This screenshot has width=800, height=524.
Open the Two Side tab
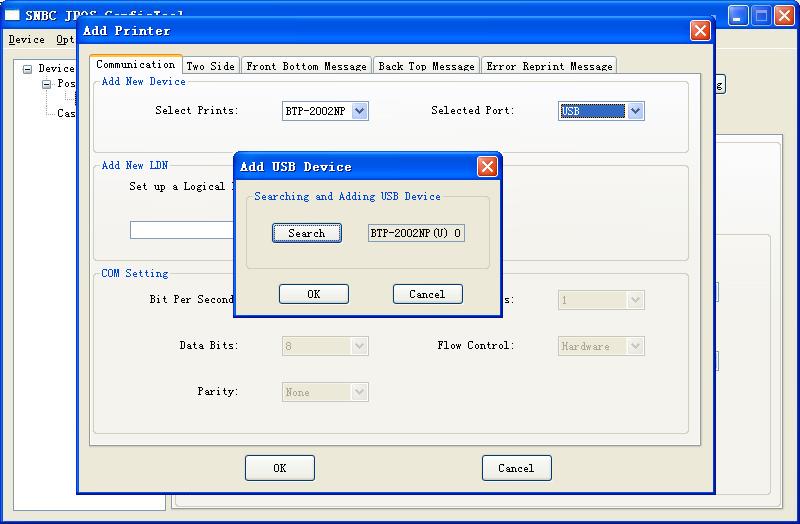(210, 66)
